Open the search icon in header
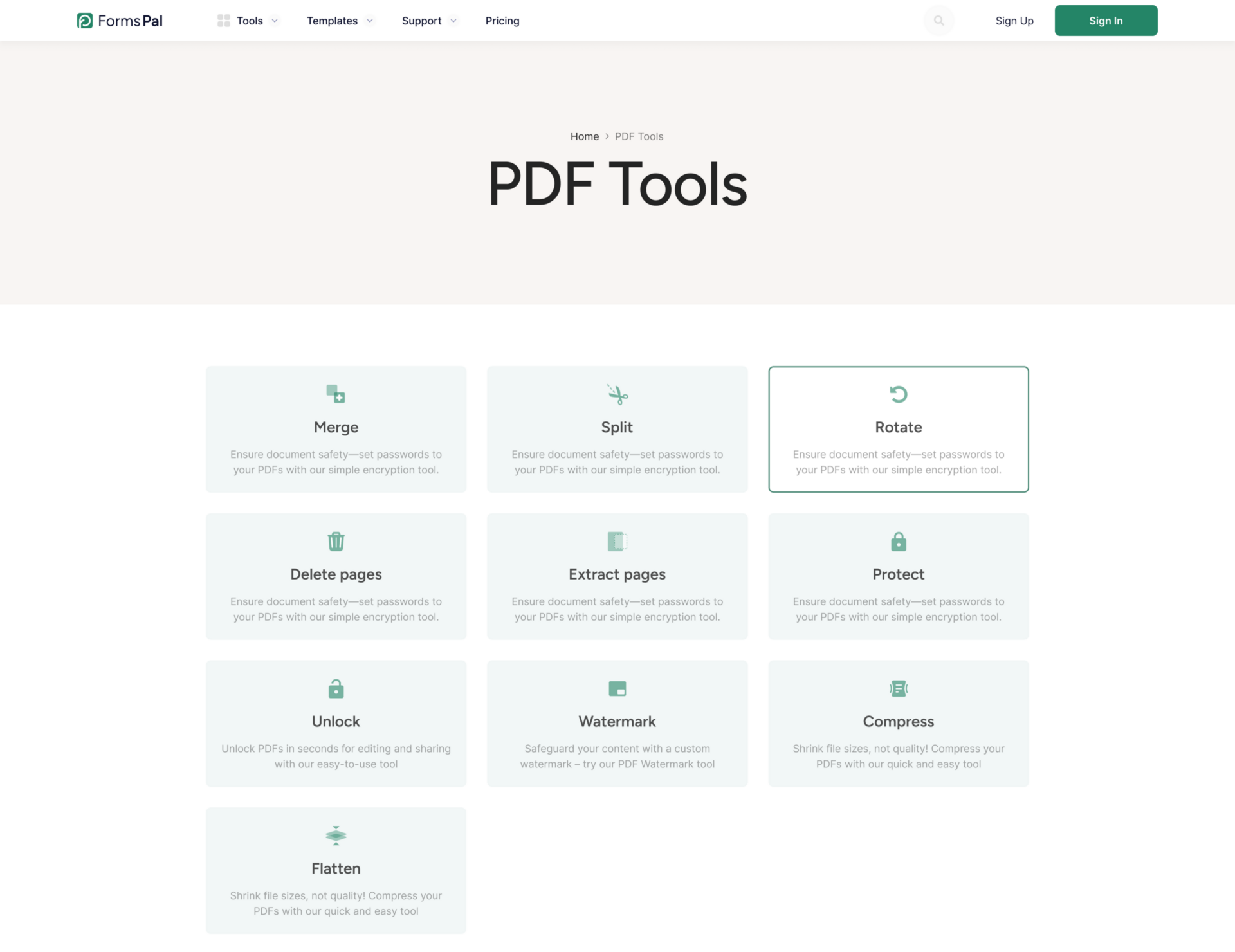The height and width of the screenshot is (952, 1235). [938, 21]
